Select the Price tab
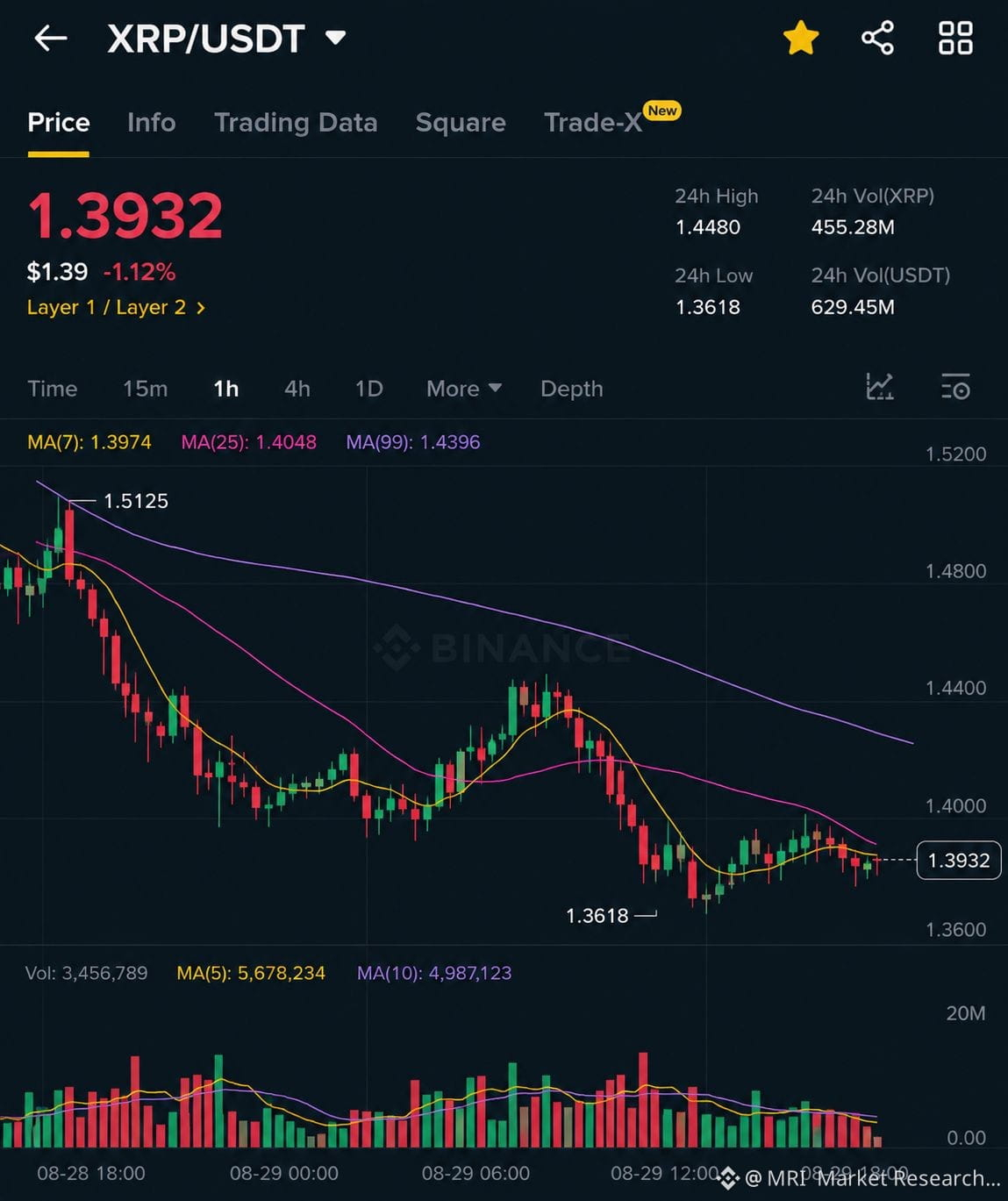Image resolution: width=1008 pixels, height=1201 pixels. [x=59, y=122]
